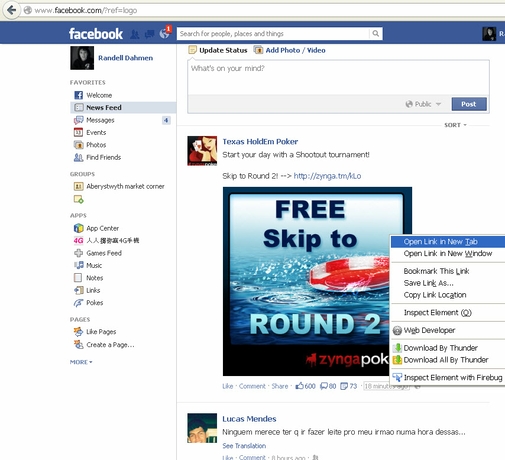
Task: Click the Messages sidebar icon
Action: (x=78, y=120)
